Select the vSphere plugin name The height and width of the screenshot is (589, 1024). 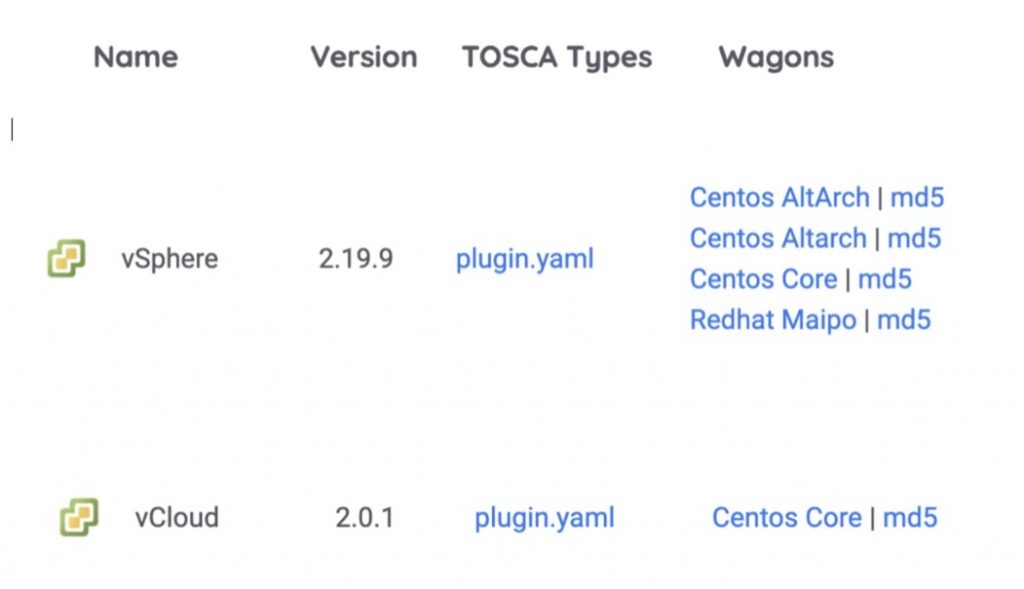point(169,260)
